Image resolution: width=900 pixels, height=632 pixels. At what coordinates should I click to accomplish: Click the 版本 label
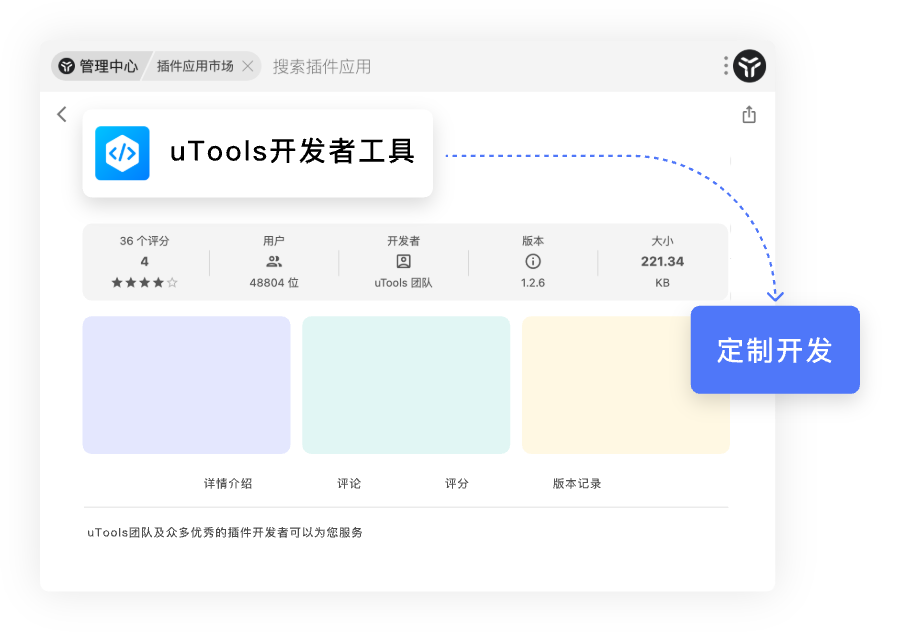pyautogui.click(x=533, y=241)
